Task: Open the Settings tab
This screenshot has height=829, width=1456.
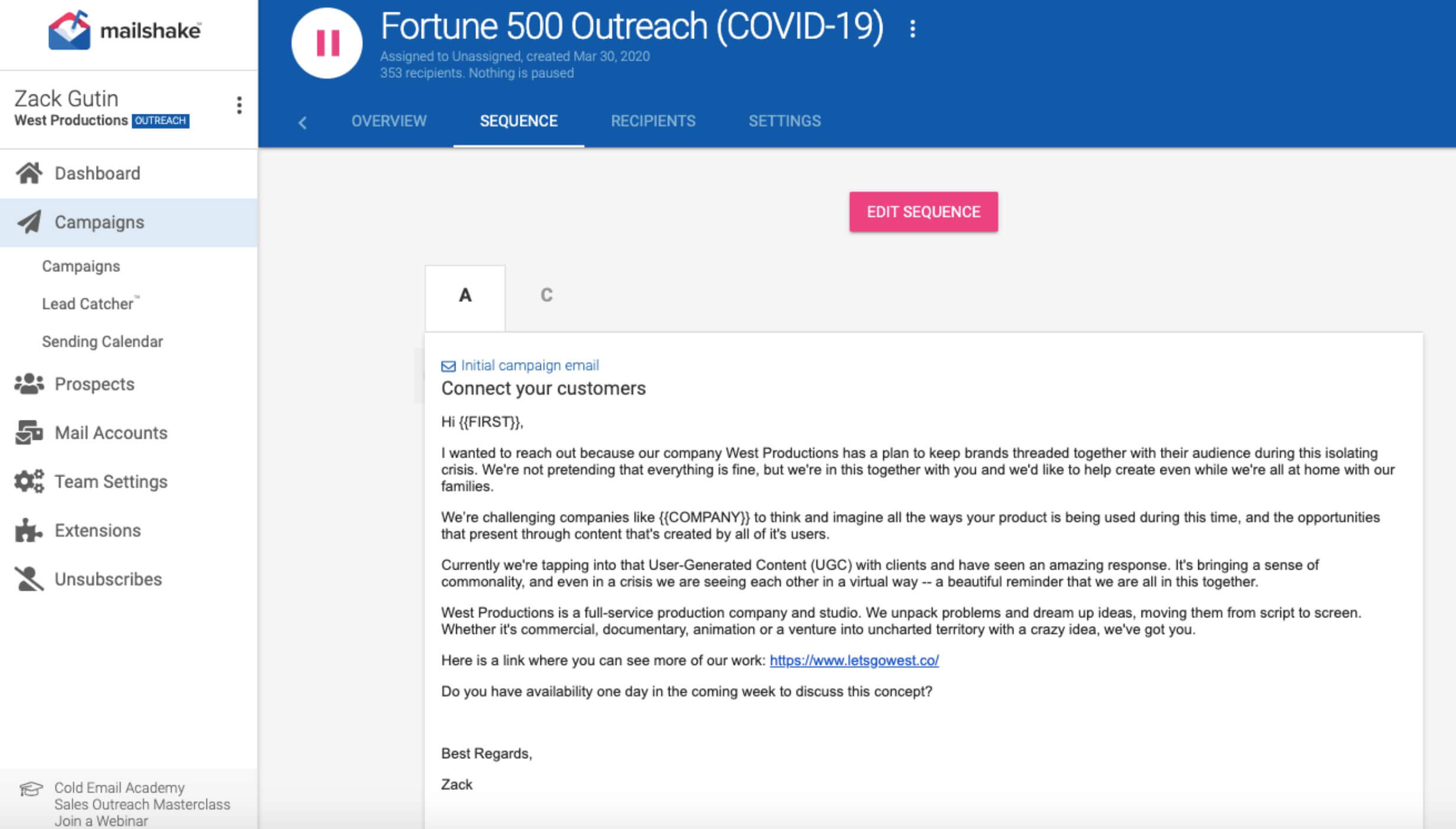Action: (785, 121)
